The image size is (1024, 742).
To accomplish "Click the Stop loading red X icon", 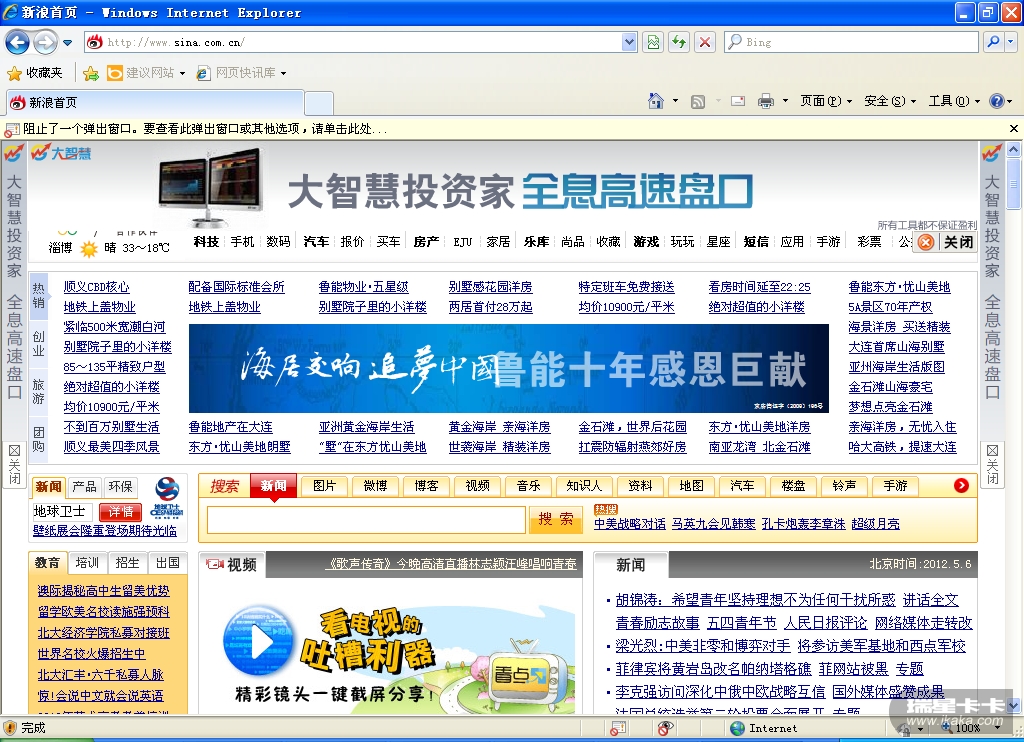I will tap(705, 42).
